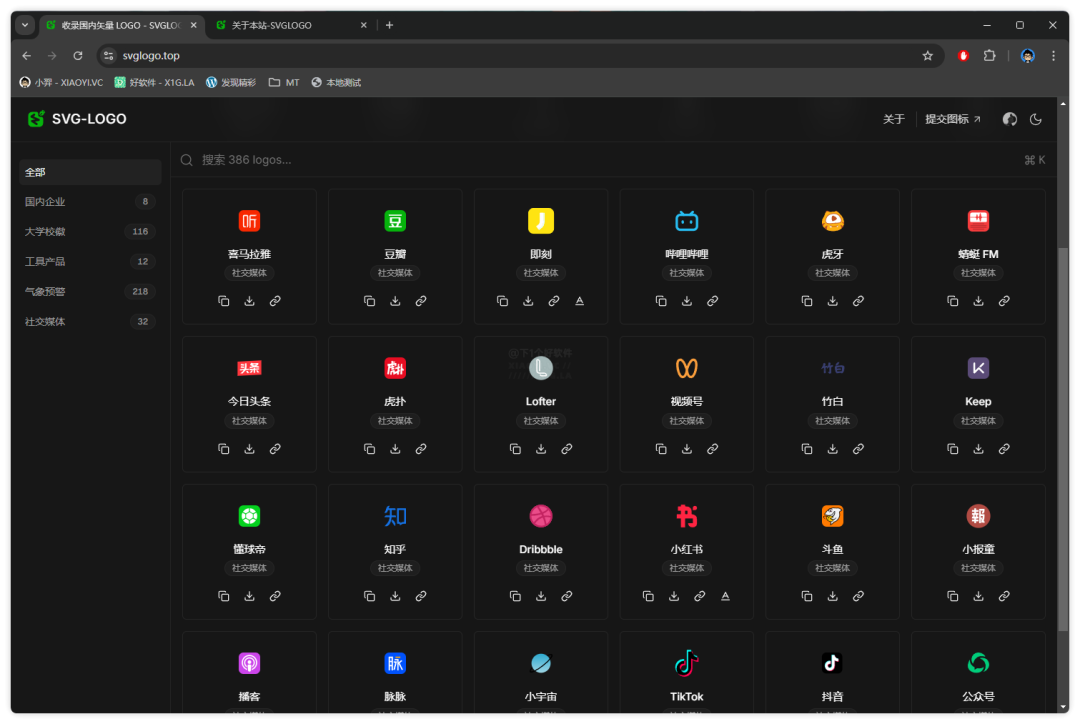Copy the 视频号 logo SVG
Image resolution: width=1080 pixels, height=724 pixels.
click(x=661, y=449)
